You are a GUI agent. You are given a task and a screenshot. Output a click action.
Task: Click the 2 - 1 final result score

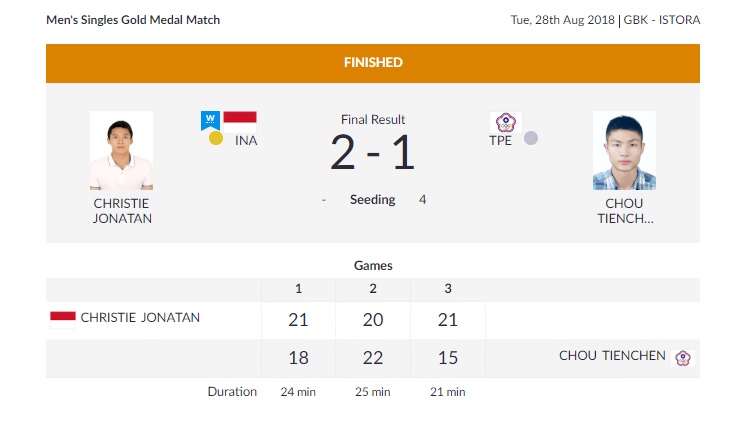pos(372,152)
